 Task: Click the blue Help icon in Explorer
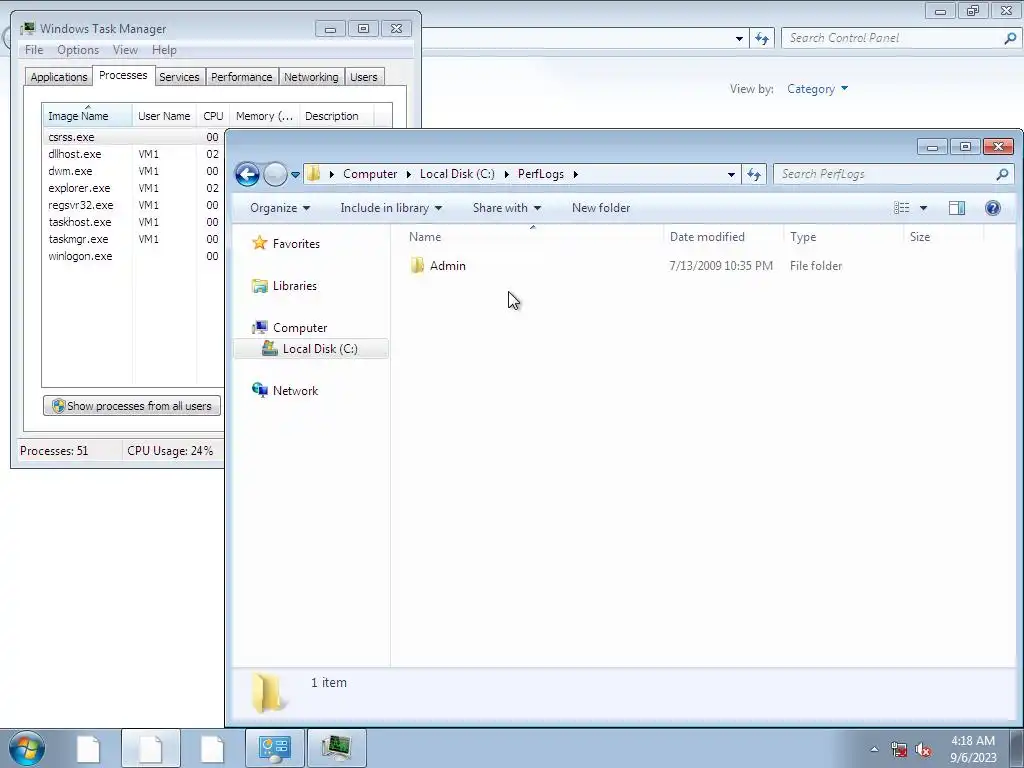pyautogui.click(x=993, y=208)
